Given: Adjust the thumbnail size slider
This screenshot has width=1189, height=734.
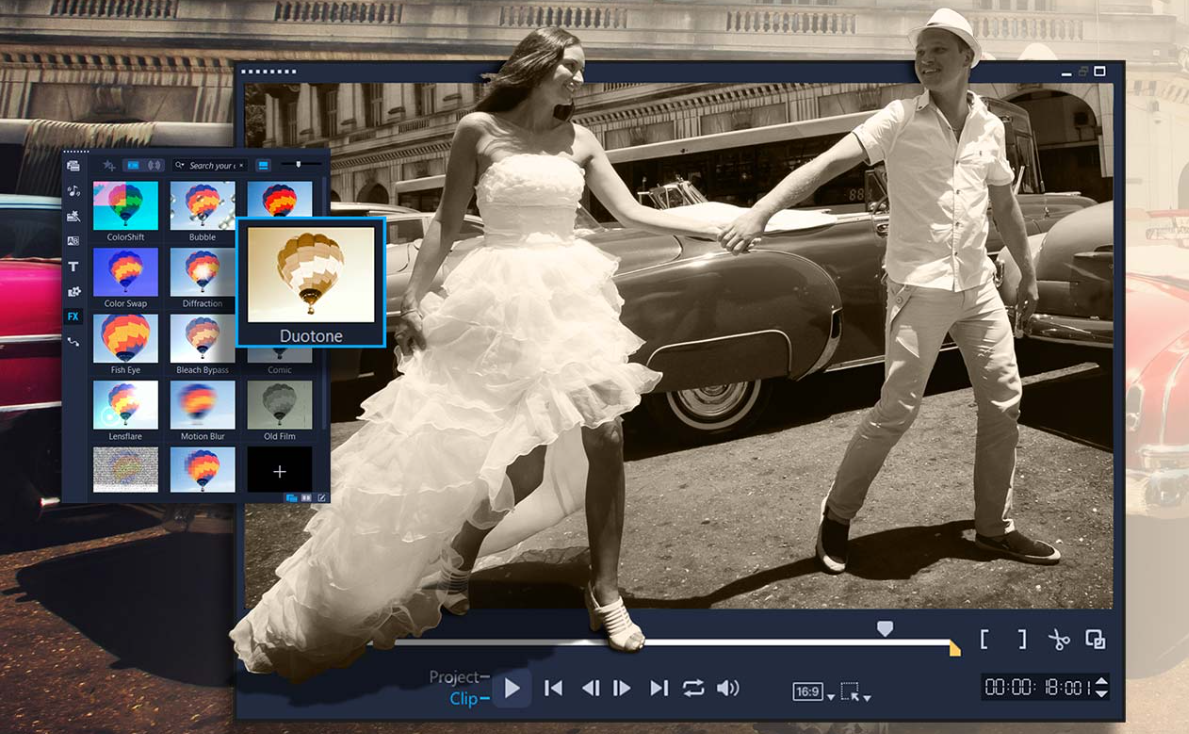Looking at the screenshot, I should click(x=298, y=164).
